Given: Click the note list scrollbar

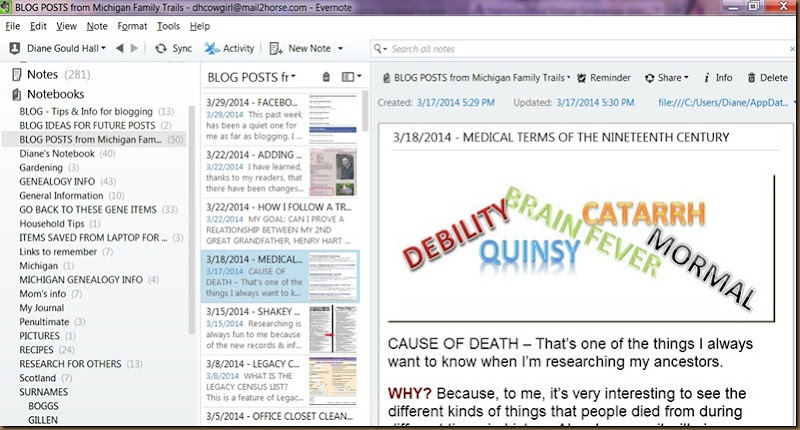Looking at the screenshot, I should (x=365, y=111).
